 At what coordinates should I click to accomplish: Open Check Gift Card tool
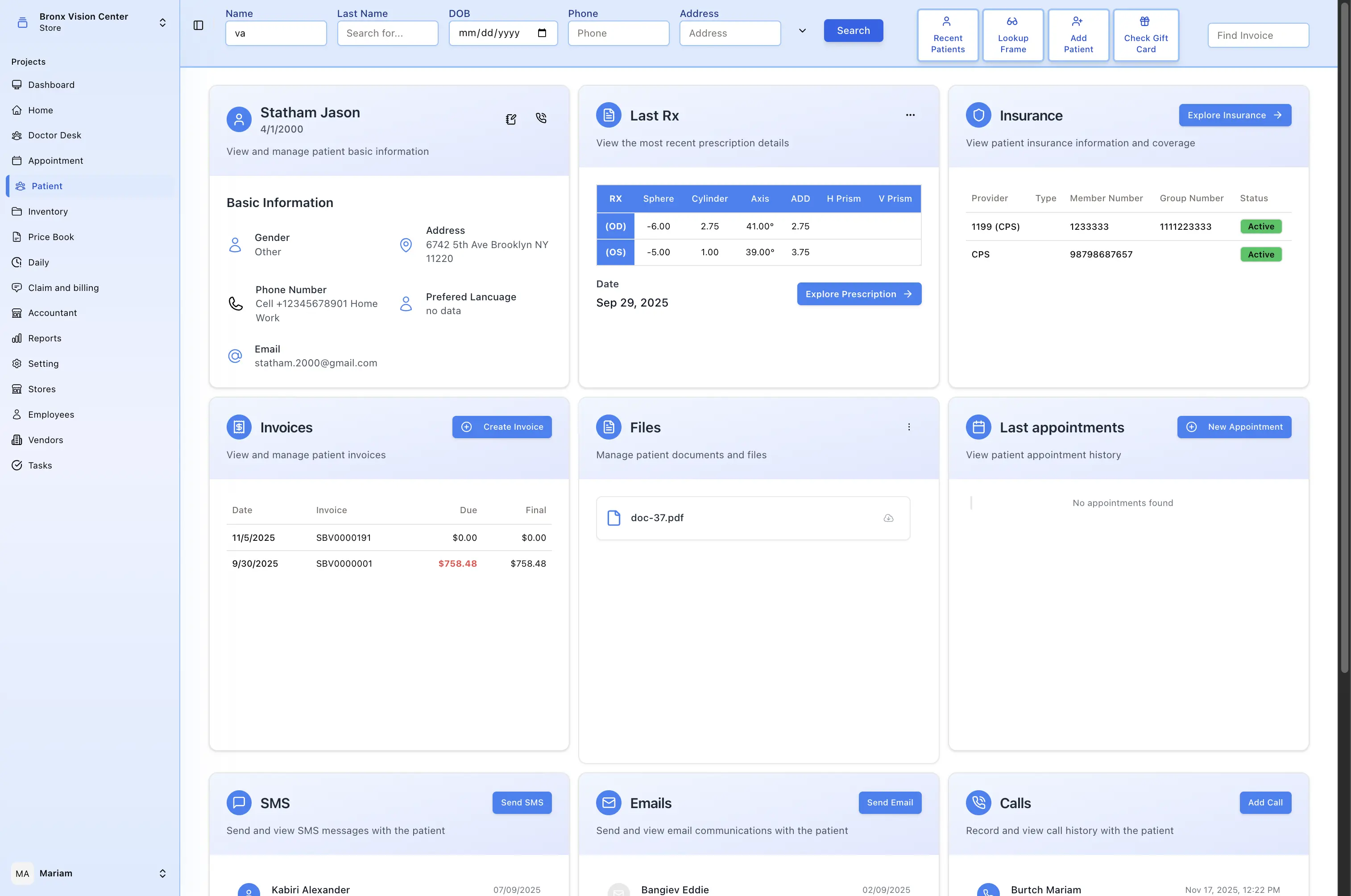pyautogui.click(x=1145, y=35)
